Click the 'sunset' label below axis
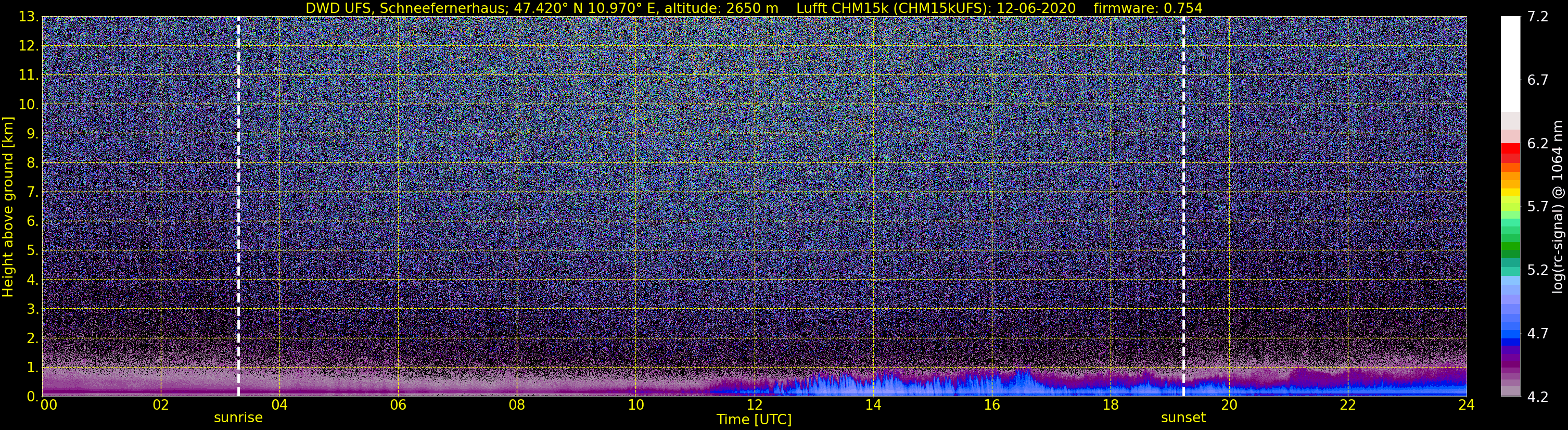Screen dimensions: 1568x430 click(1183, 418)
